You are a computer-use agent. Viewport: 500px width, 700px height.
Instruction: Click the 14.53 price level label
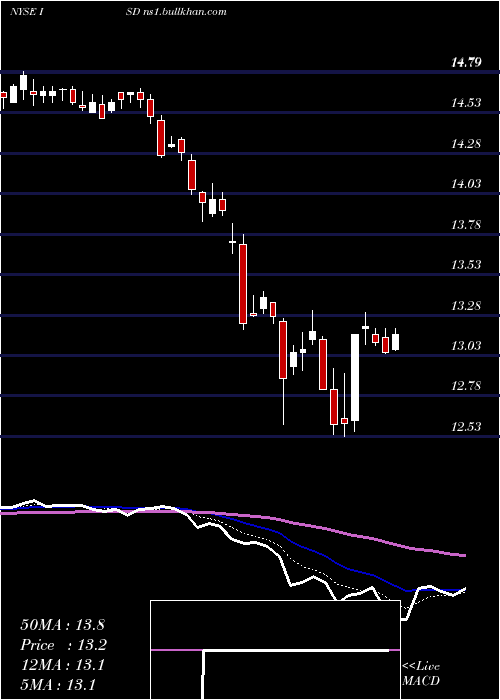click(x=466, y=103)
